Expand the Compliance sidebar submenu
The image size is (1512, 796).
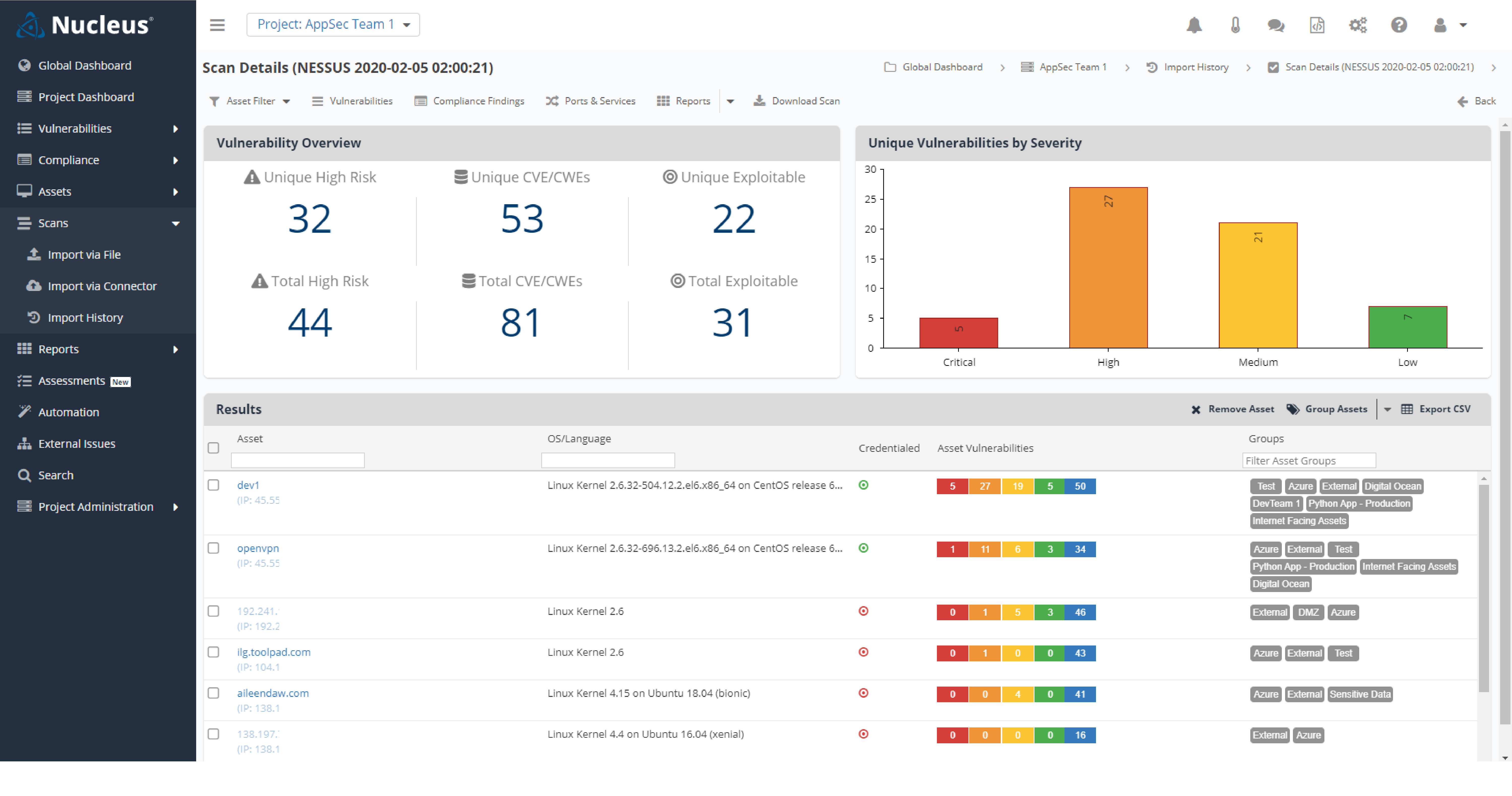[x=175, y=160]
